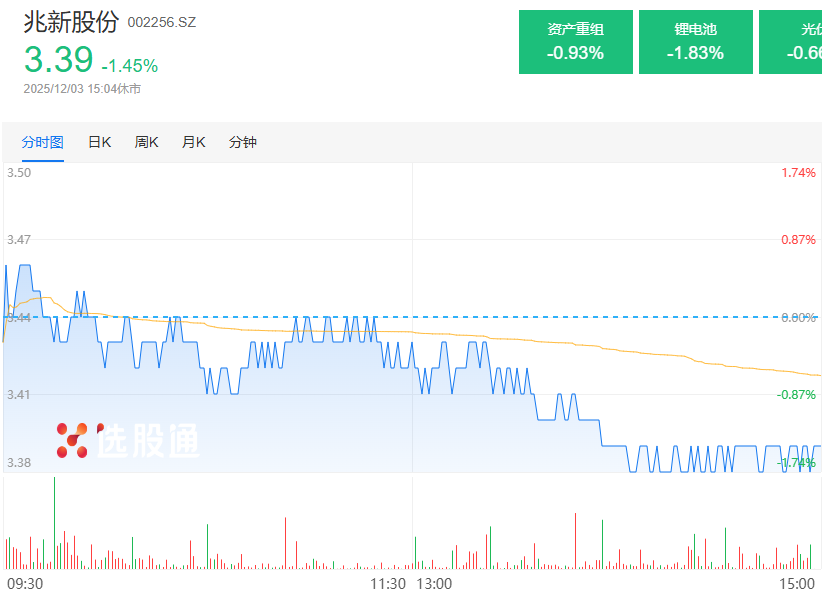Click the red 1.74% axis label
This screenshot has width=822, height=601.
click(x=798, y=173)
